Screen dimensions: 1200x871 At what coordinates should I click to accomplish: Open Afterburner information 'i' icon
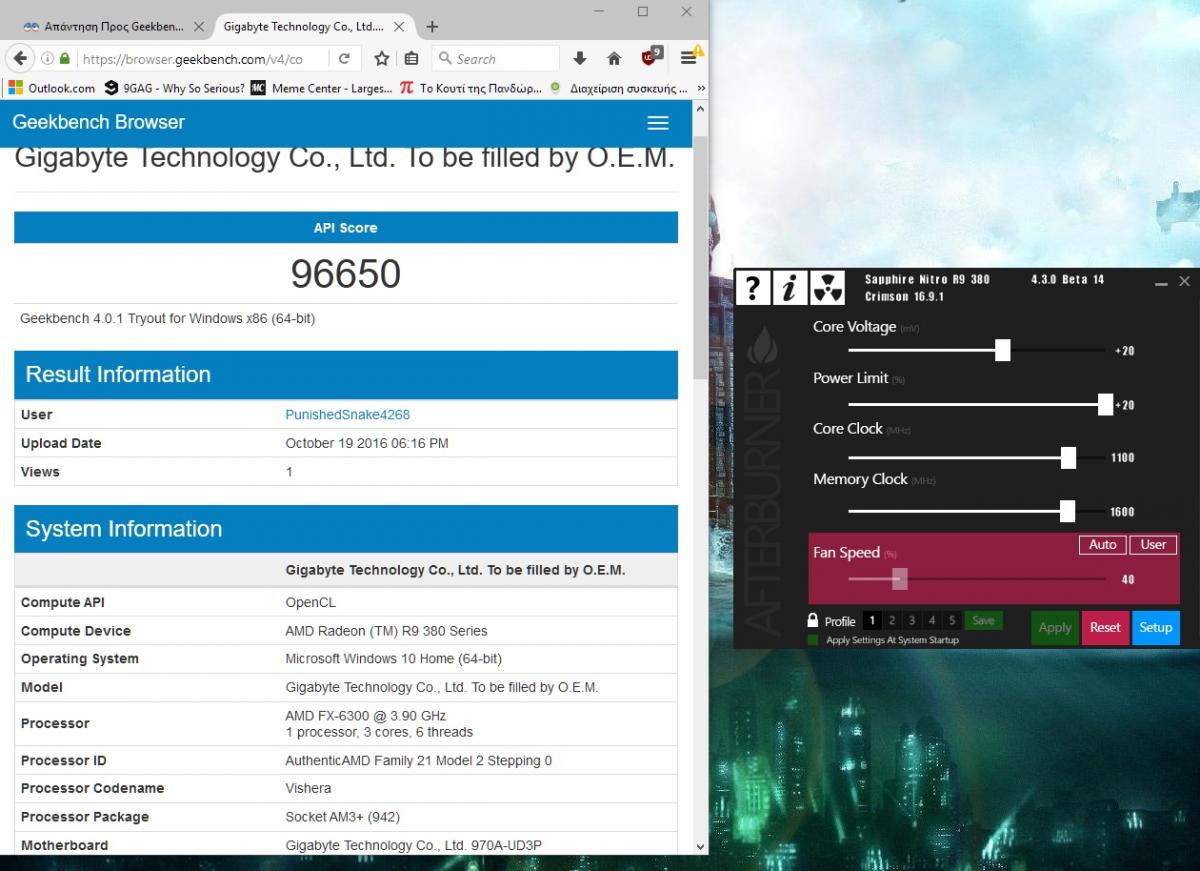pos(790,288)
